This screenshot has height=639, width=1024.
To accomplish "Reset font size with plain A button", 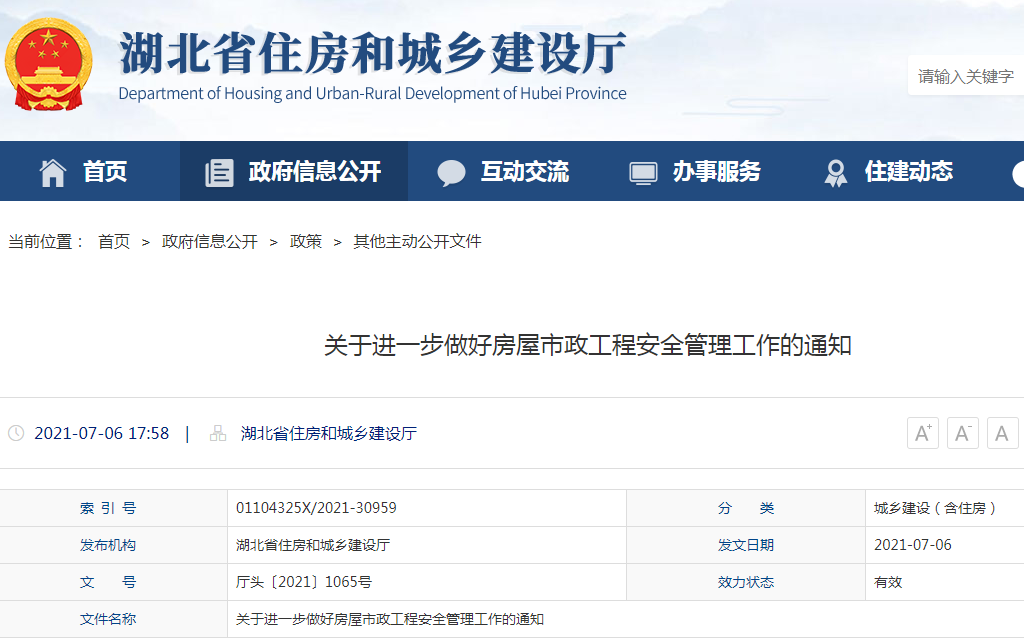I will pos(1002,433).
